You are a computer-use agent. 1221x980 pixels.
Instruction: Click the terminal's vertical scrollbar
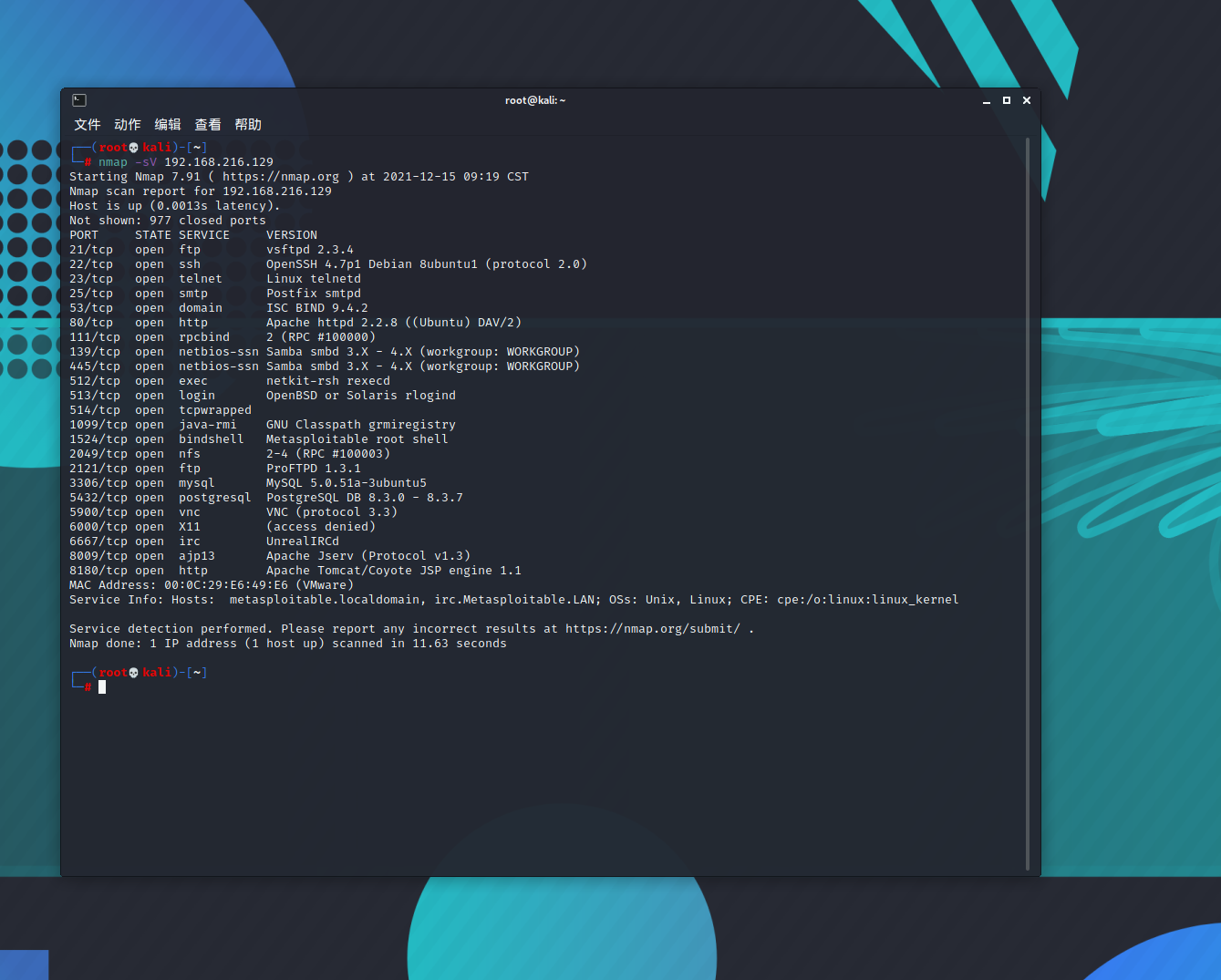pyautogui.click(x=1028, y=504)
